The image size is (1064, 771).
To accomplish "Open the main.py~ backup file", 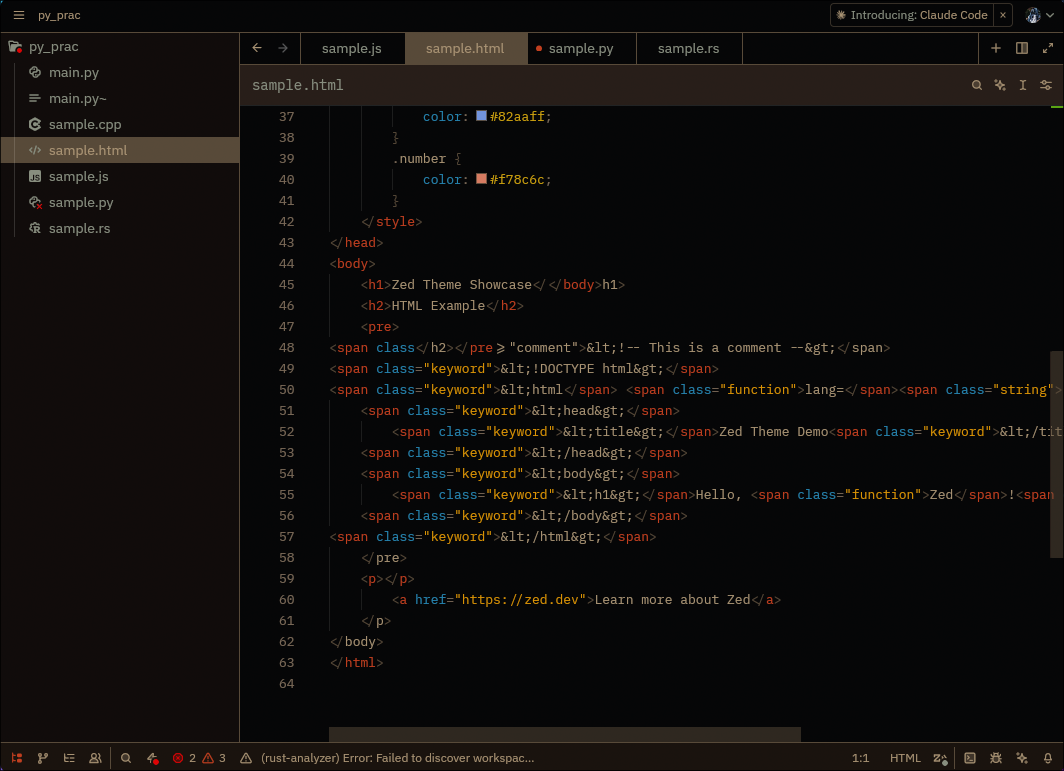I will [x=119, y=98].
